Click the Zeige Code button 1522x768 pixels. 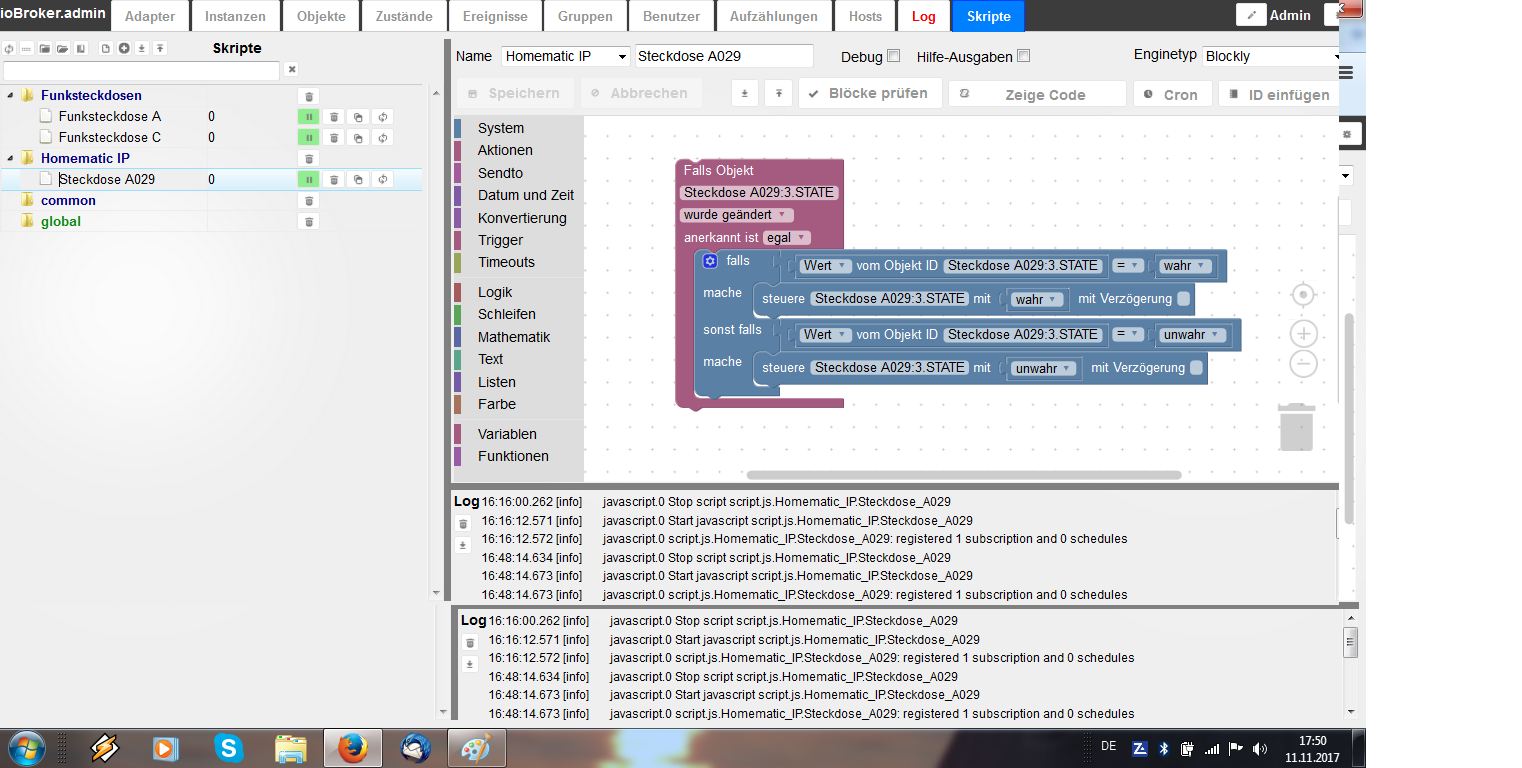tap(1037, 94)
